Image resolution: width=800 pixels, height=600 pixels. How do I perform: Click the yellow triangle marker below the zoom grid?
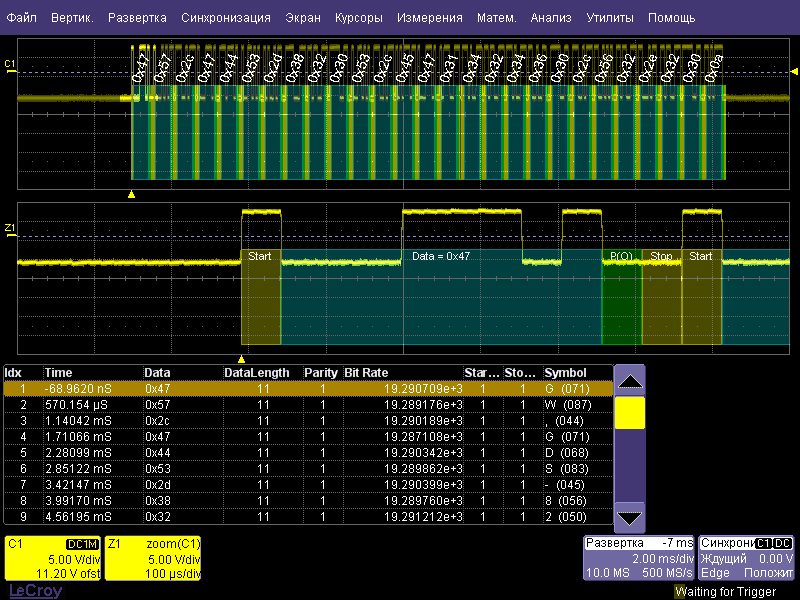pyautogui.click(x=241, y=358)
